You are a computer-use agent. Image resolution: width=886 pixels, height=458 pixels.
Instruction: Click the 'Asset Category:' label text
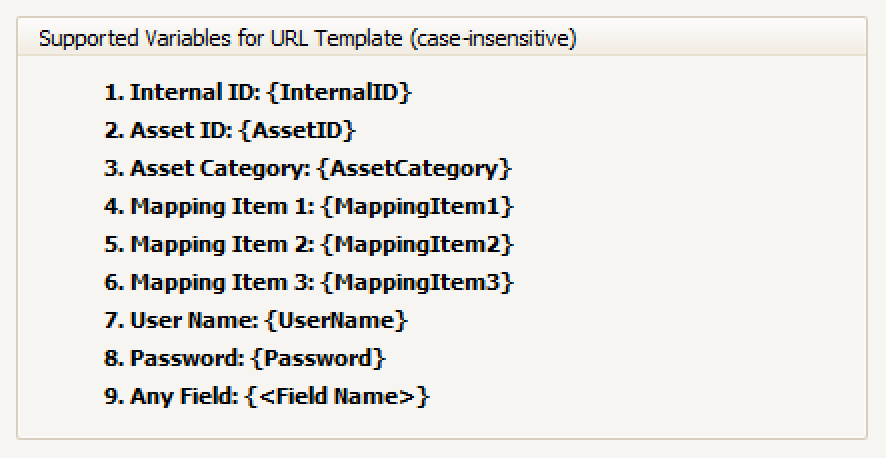click(x=220, y=169)
